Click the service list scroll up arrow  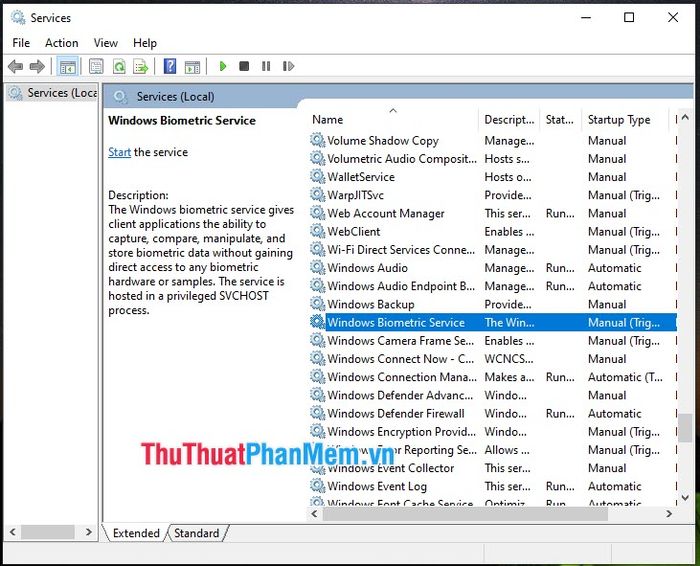point(685,118)
